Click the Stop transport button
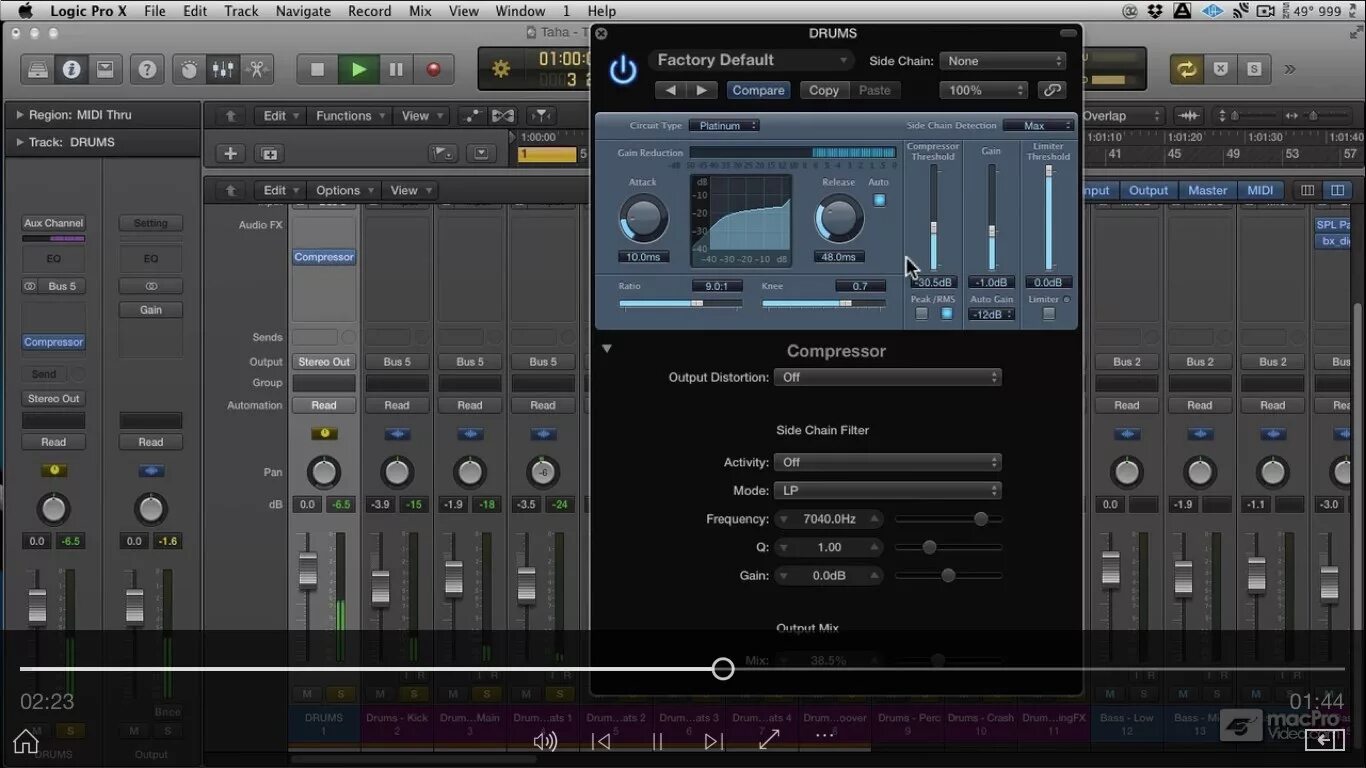 click(317, 70)
